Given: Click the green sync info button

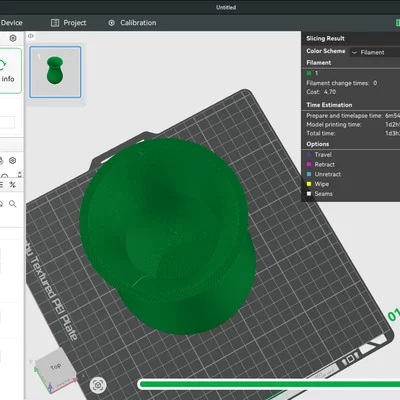Looking at the screenshot, I should (9, 71).
